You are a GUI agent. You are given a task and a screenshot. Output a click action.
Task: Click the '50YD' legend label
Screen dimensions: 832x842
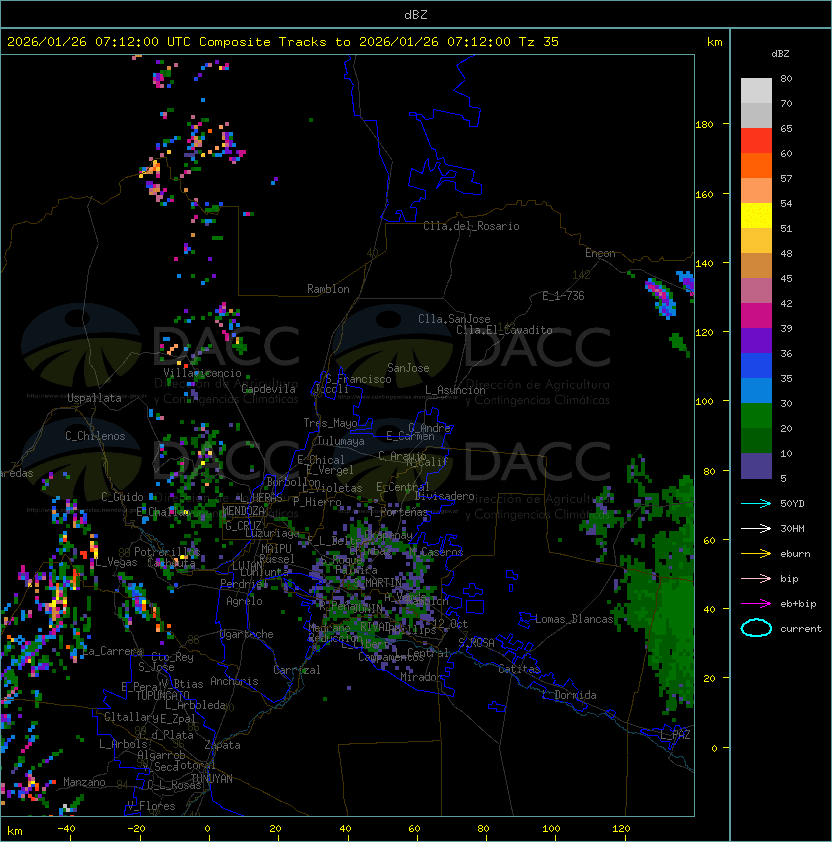tap(792, 503)
